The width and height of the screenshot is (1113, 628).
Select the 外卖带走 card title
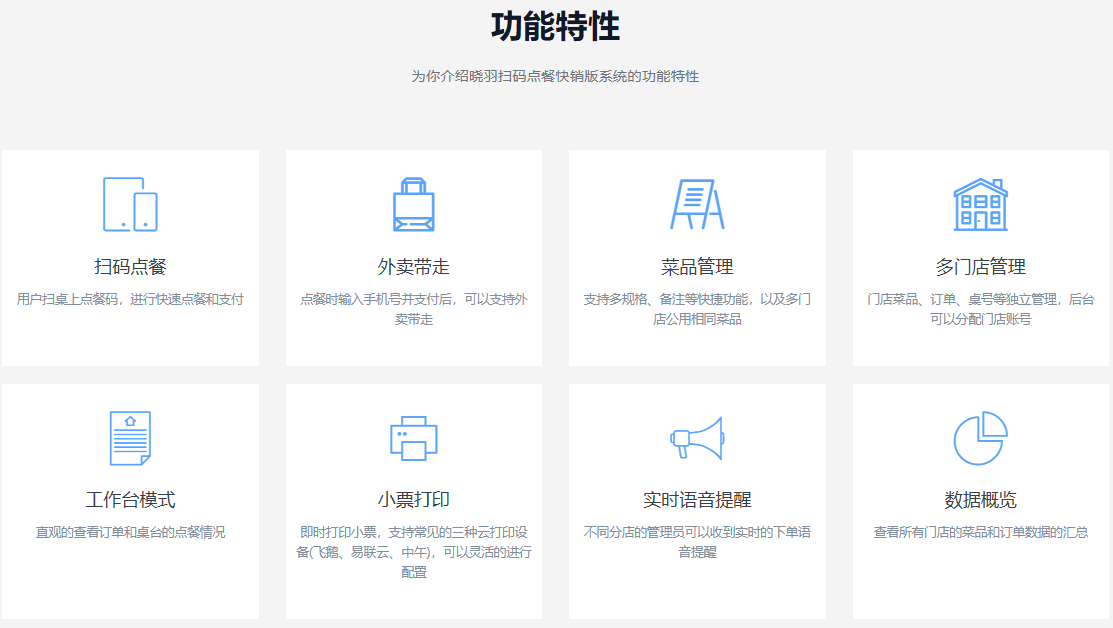tap(413, 267)
